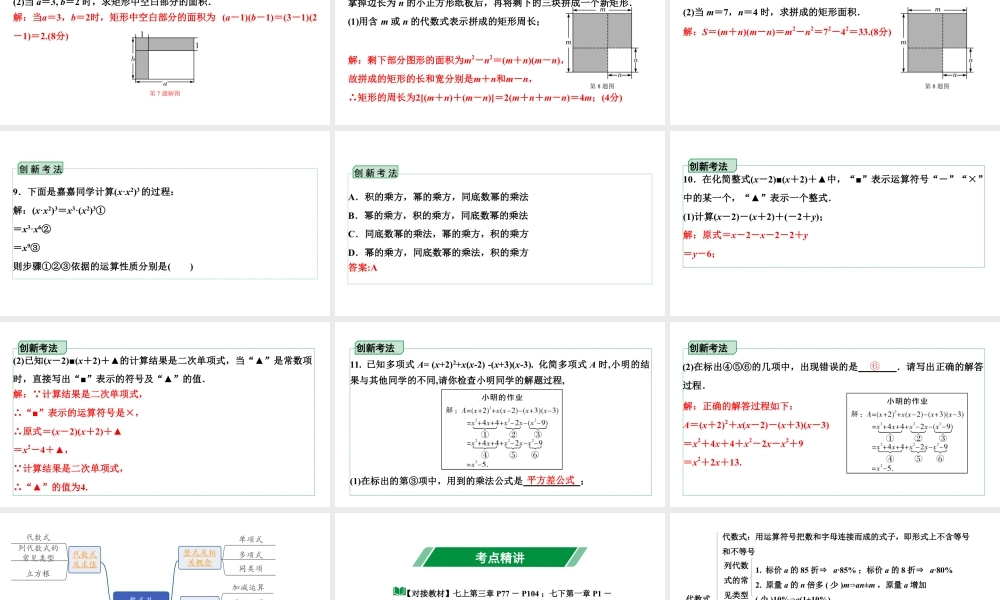Expand the 代数式及求值 mind map node

pyautogui.click(x=84, y=558)
